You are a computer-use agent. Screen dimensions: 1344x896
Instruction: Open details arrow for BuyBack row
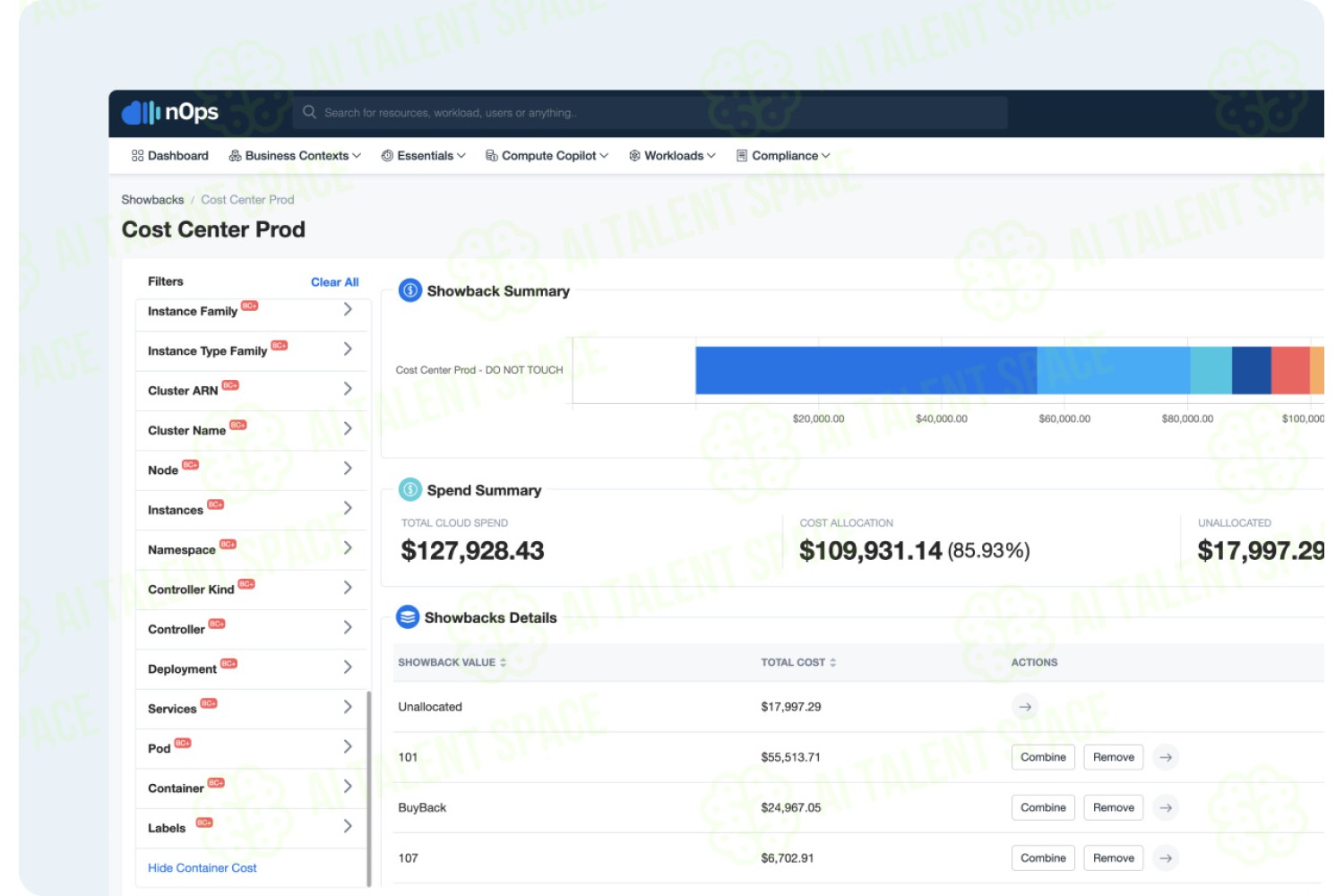point(1165,807)
